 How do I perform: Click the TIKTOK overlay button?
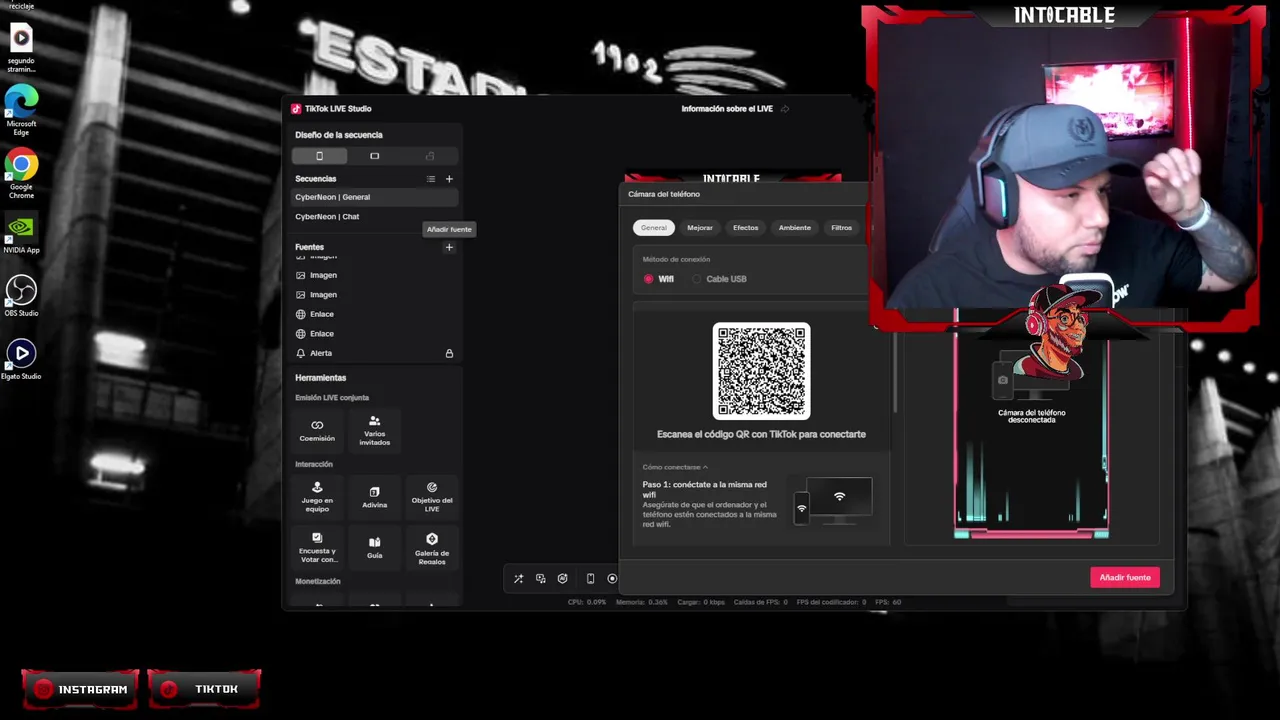tap(204, 689)
